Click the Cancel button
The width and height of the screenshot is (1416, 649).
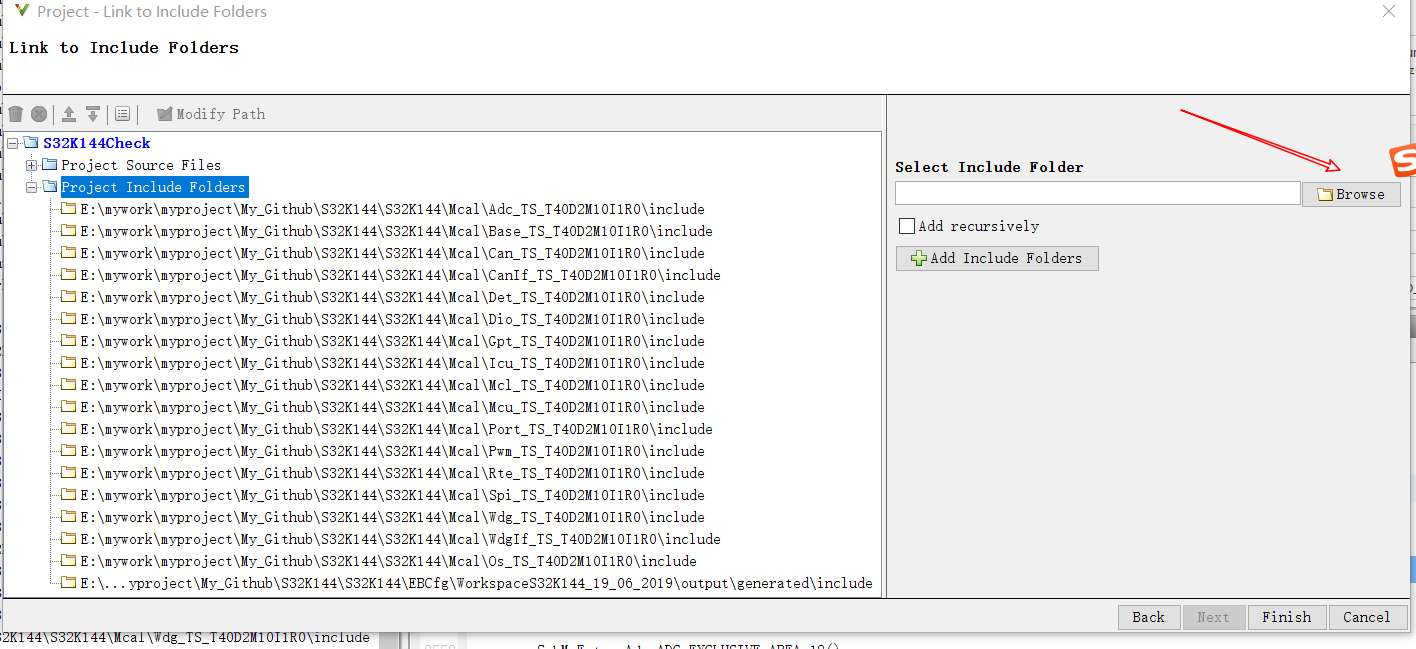point(1366,617)
